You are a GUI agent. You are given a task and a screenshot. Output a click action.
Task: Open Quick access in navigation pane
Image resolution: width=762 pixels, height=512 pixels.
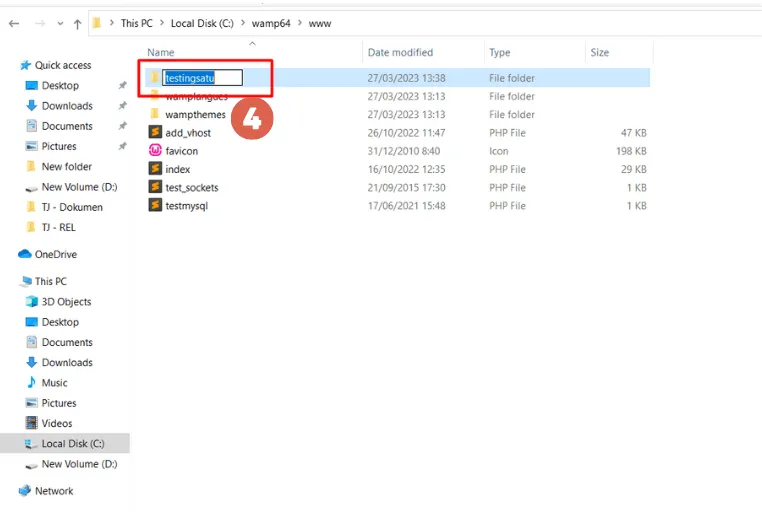(x=63, y=65)
